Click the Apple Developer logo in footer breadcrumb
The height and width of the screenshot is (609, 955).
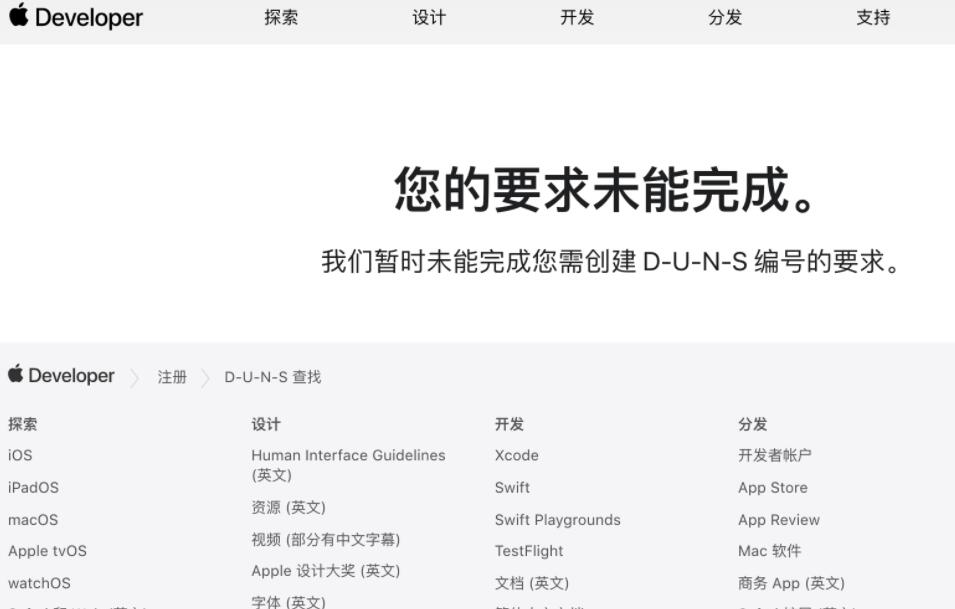coord(61,375)
